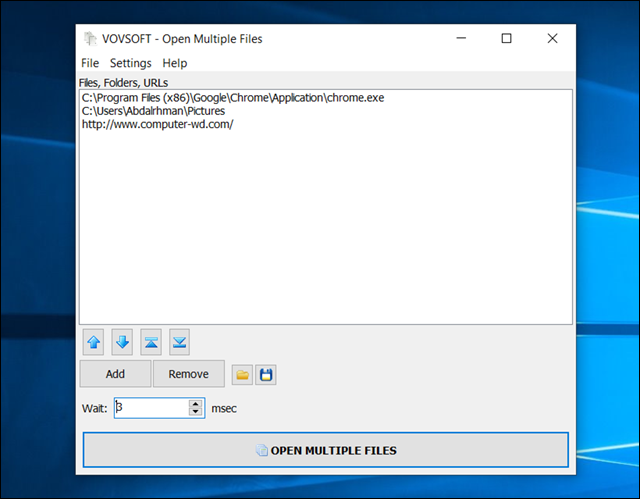The image size is (640, 499).
Task: Decrease the Wait value with down spinner
Action: click(x=196, y=412)
